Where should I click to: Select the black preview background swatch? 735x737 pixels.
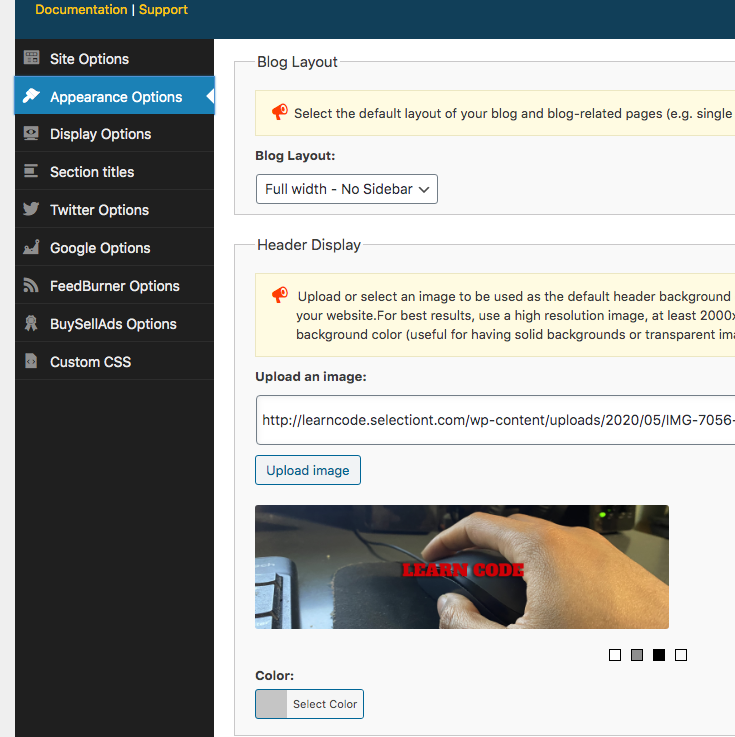tap(659, 655)
